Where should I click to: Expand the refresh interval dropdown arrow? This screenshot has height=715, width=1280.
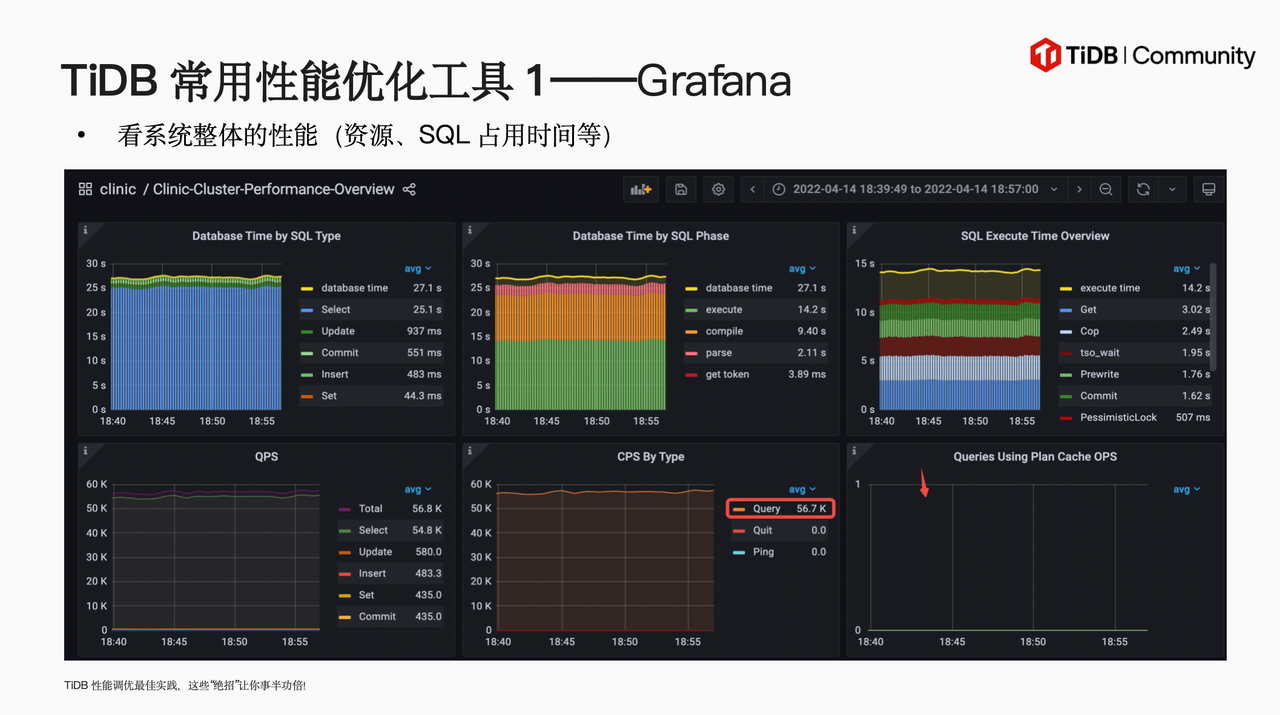click(x=1172, y=189)
